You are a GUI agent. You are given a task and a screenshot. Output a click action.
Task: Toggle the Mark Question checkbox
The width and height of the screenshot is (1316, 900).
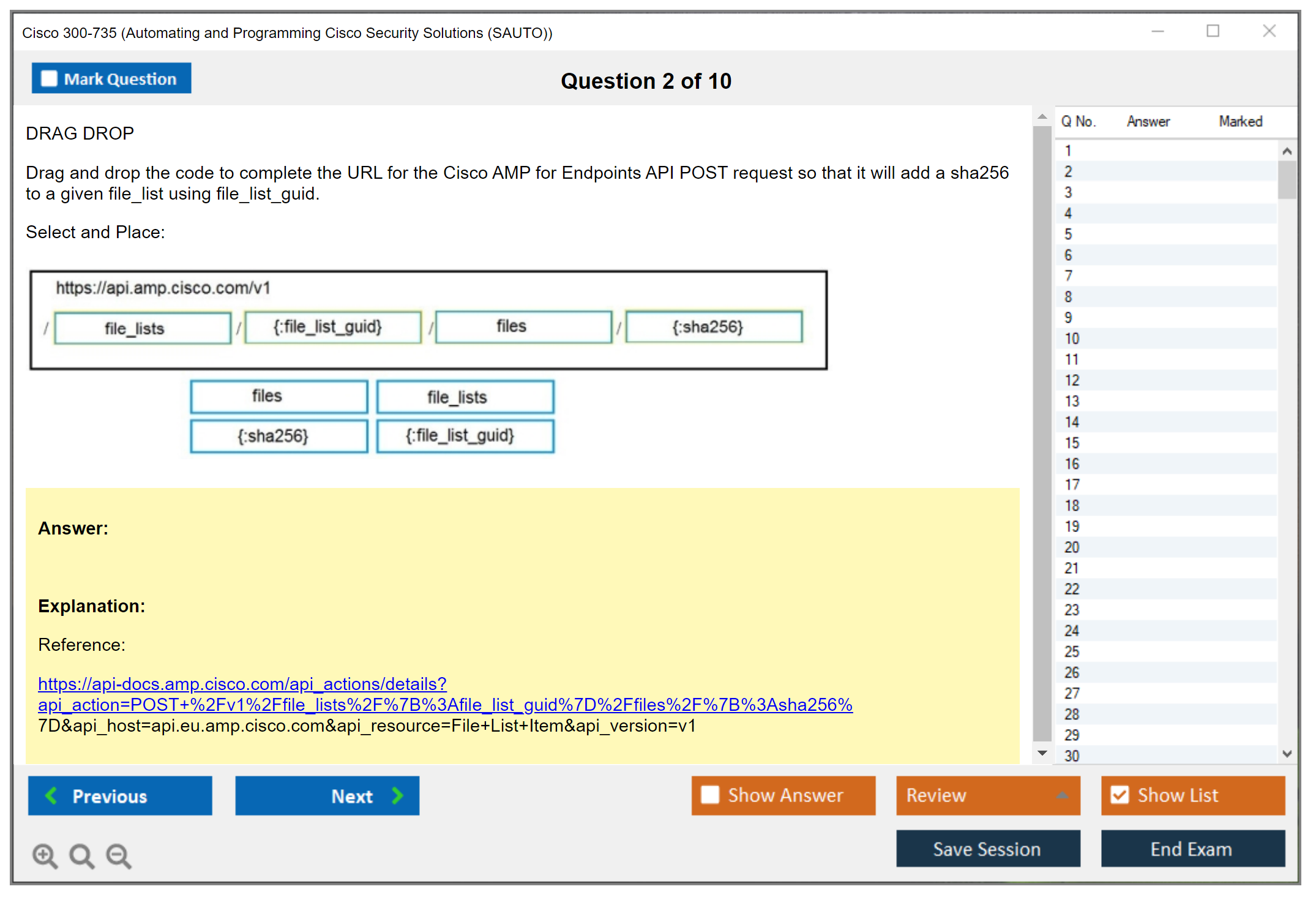click(49, 79)
